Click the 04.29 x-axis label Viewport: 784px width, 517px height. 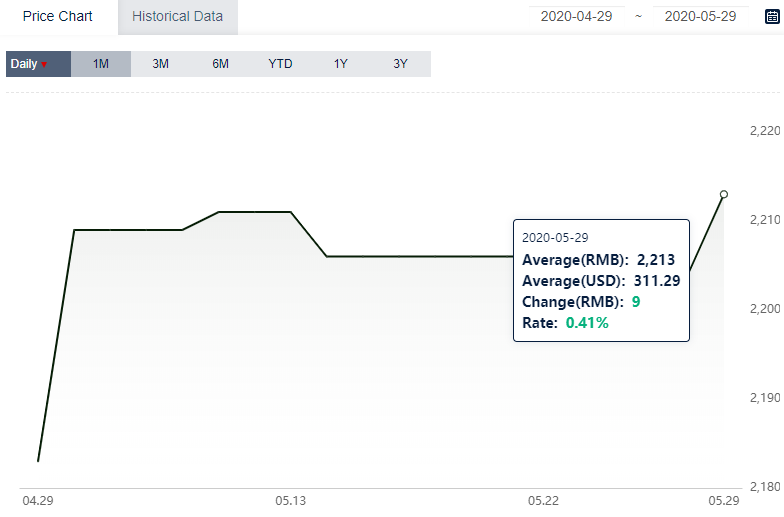(x=38, y=501)
